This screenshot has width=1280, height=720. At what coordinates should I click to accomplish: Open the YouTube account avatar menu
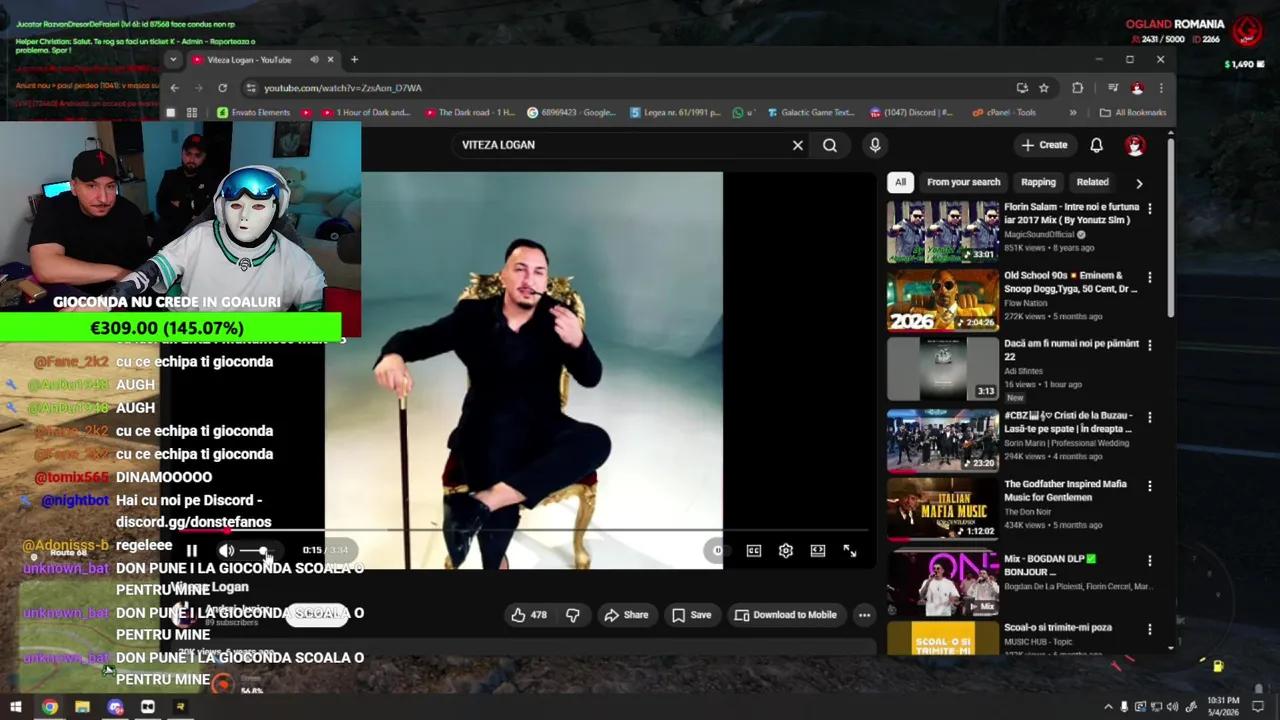tap(1134, 145)
